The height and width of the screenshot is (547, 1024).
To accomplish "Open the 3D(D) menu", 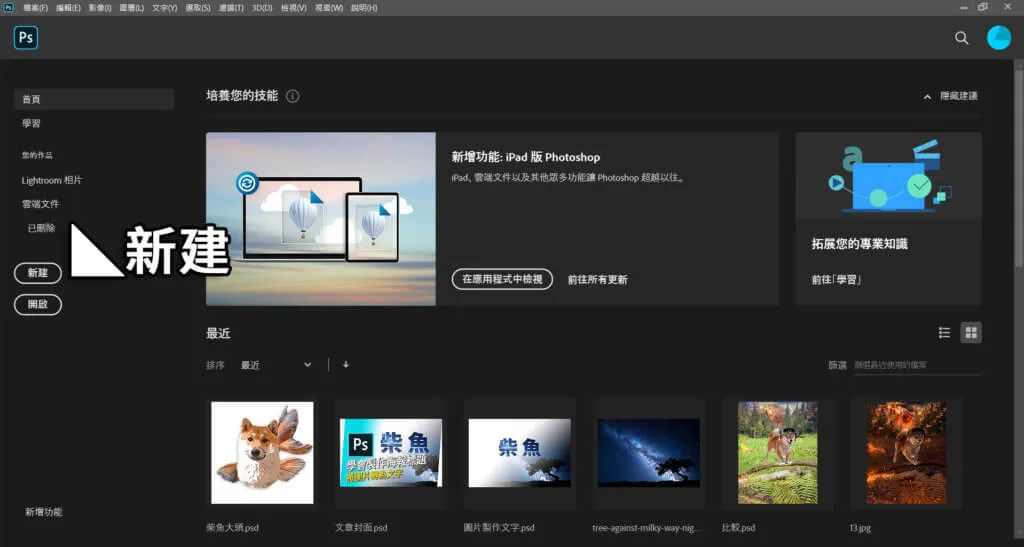I will [262, 8].
